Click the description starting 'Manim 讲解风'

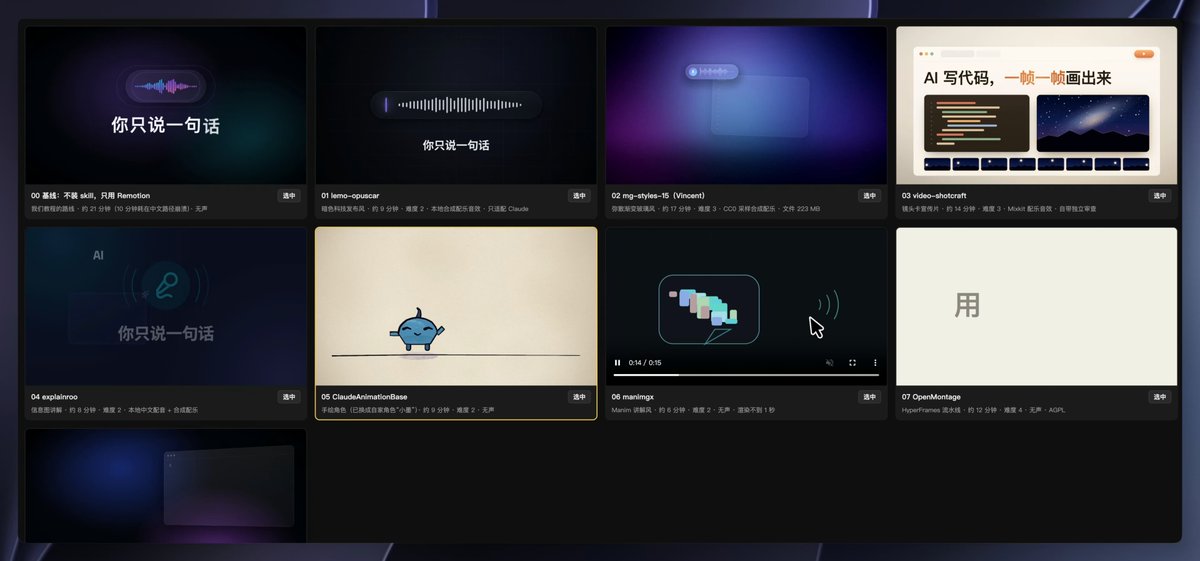tap(693, 410)
